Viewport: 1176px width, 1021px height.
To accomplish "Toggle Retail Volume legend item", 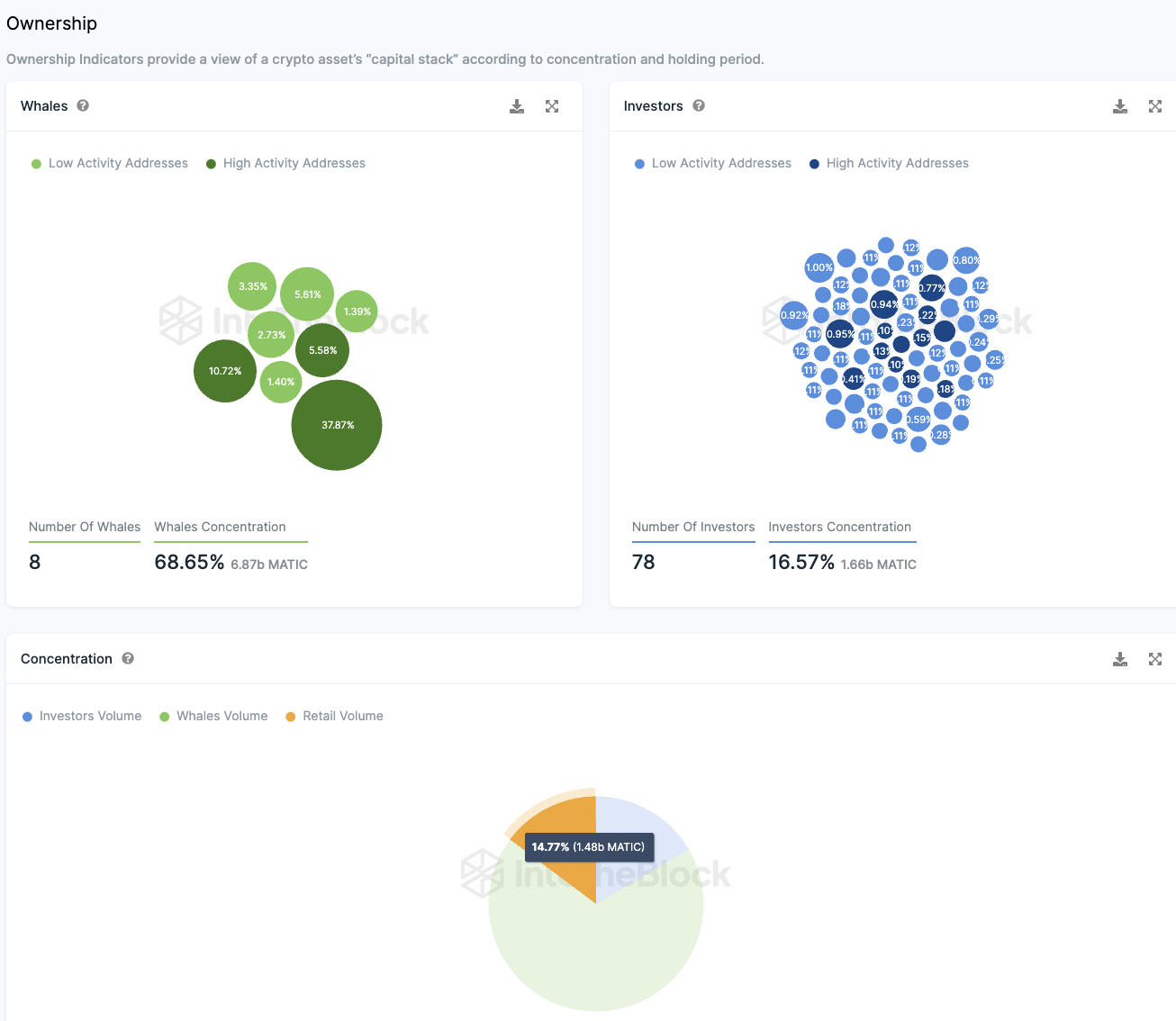I will [x=334, y=716].
